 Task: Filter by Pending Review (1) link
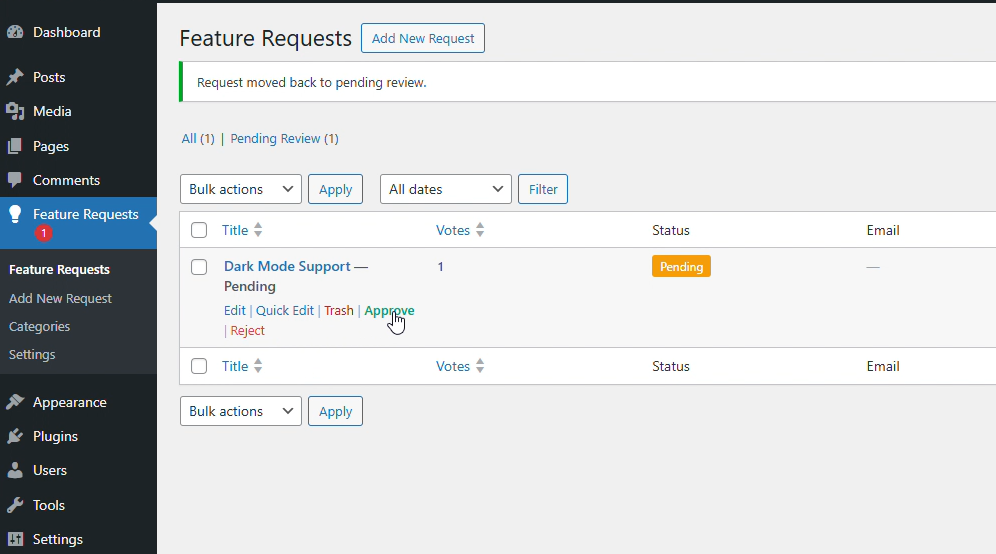(x=285, y=138)
